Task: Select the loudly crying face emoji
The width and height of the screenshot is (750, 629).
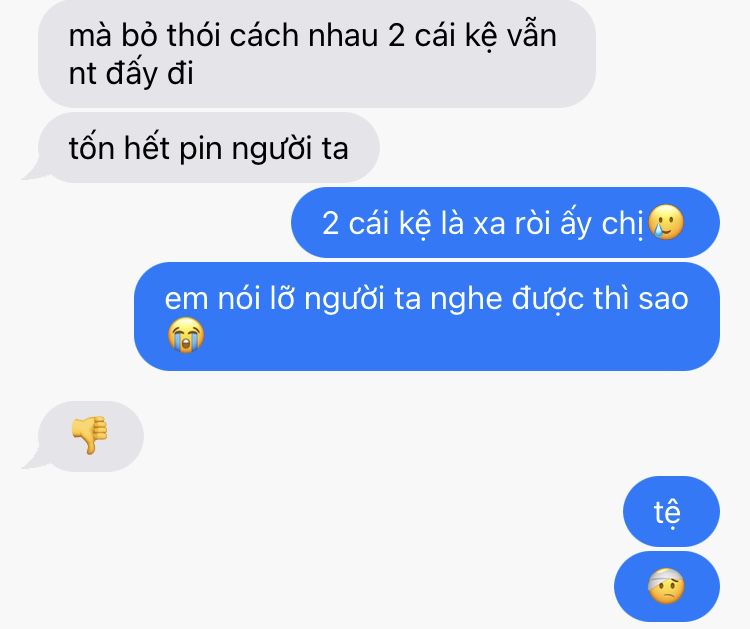Action: [x=186, y=335]
